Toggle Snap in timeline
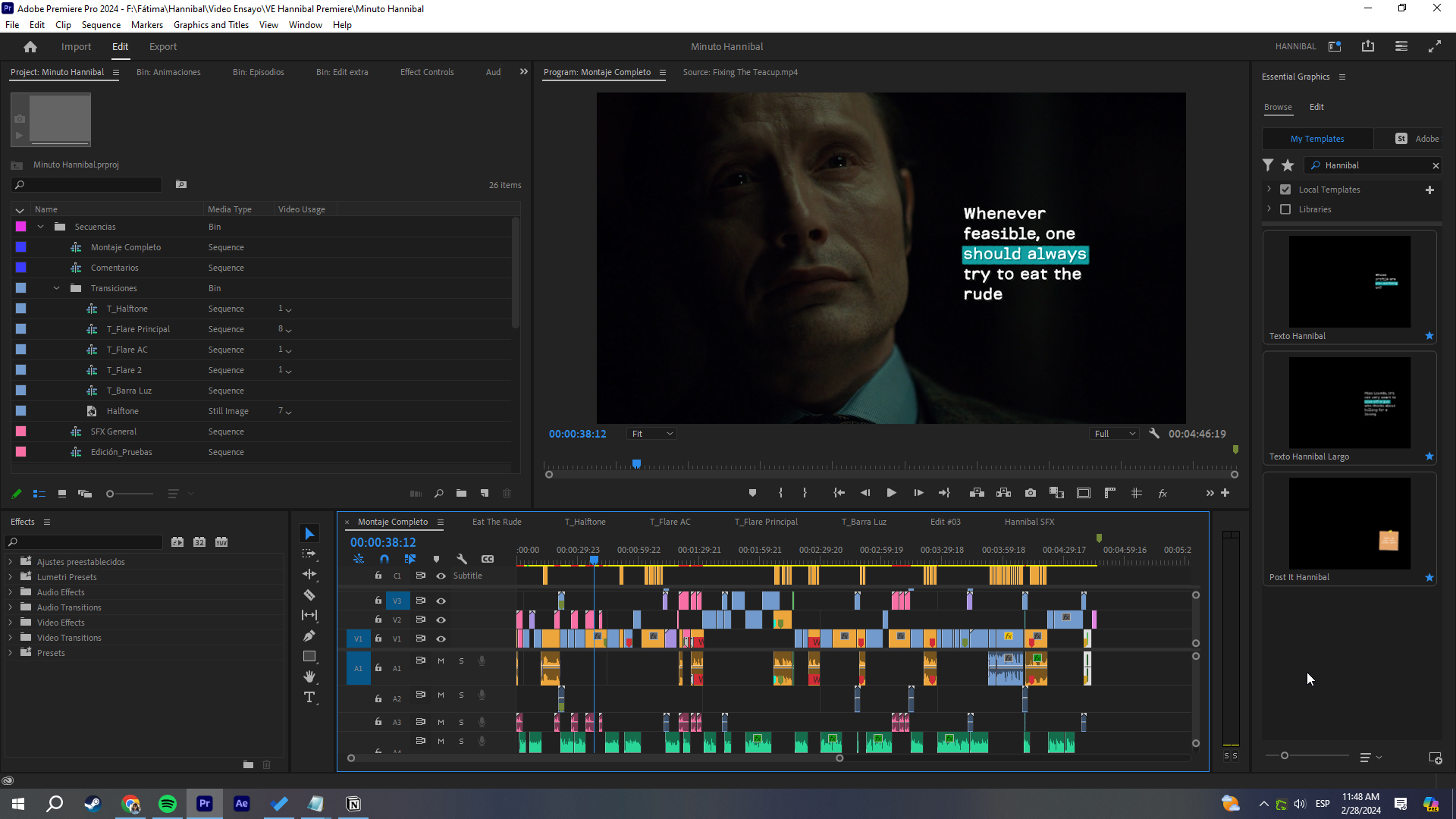This screenshot has width=1456, height=819. click(384, 559)
